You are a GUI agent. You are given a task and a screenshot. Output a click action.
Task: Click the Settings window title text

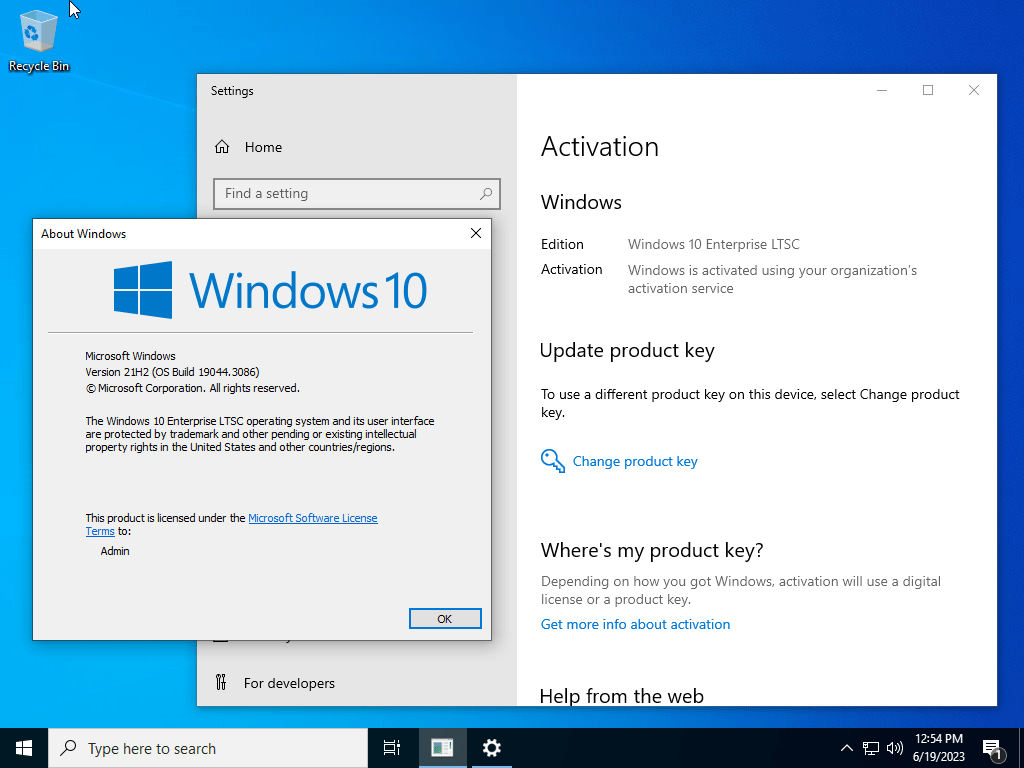232,91
